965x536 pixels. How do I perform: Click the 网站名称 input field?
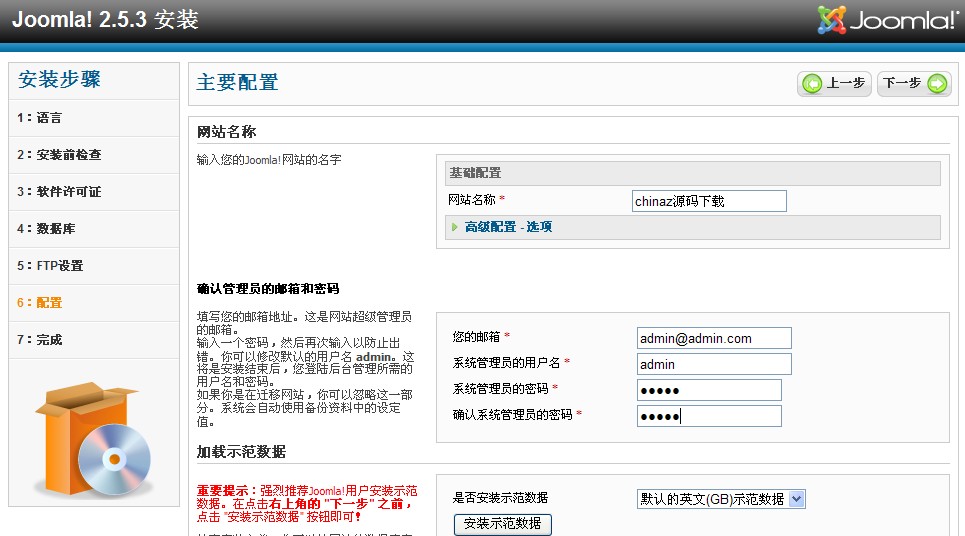(709, 201)
